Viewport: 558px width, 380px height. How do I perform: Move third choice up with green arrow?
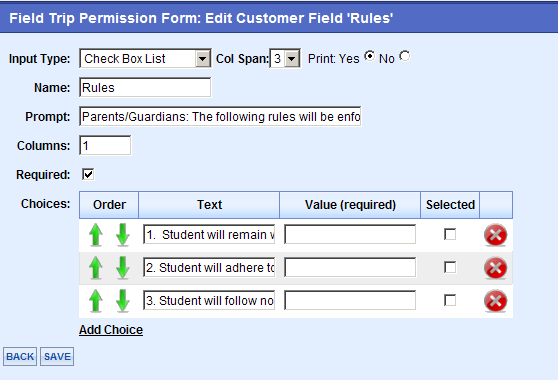click(96, 301)
